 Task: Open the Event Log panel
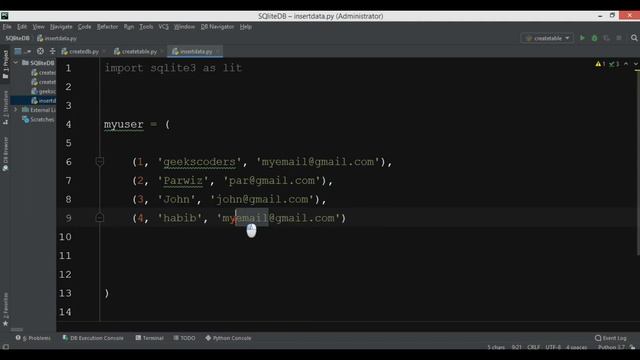tap(611, 338)
